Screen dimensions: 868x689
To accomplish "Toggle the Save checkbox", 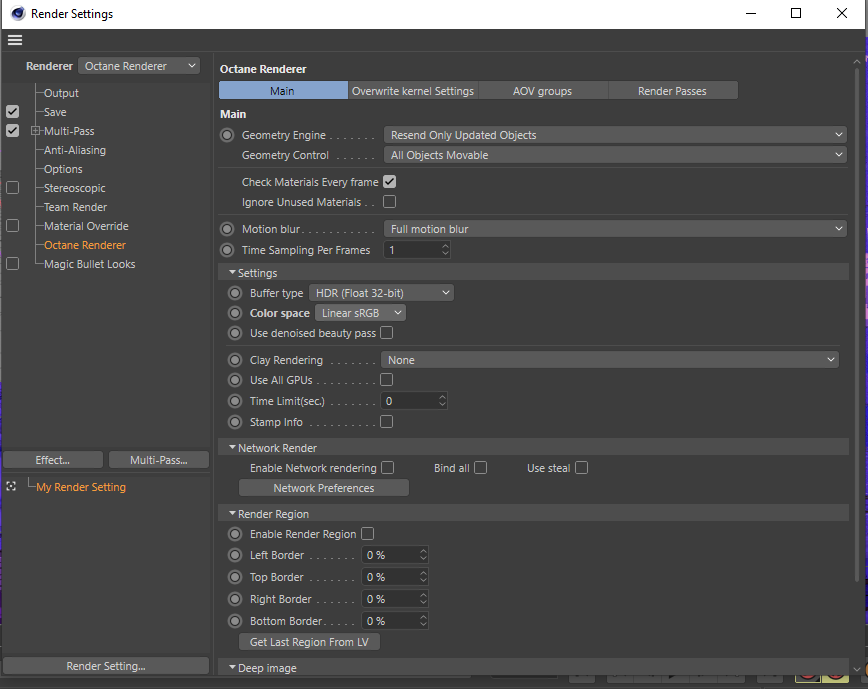I will (x=12, y=112).
